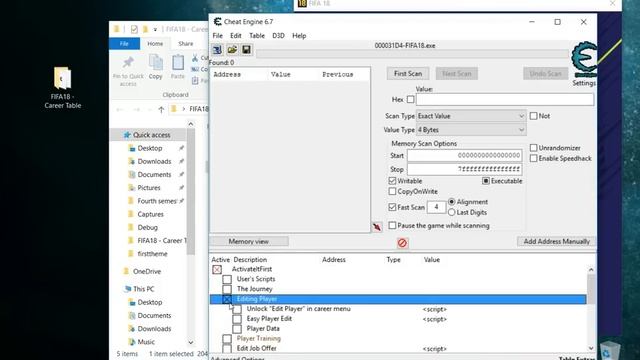This screenshot has width=640, height=360.
Task: Enable the Speedhack checkbox
Action: [533, 158]
